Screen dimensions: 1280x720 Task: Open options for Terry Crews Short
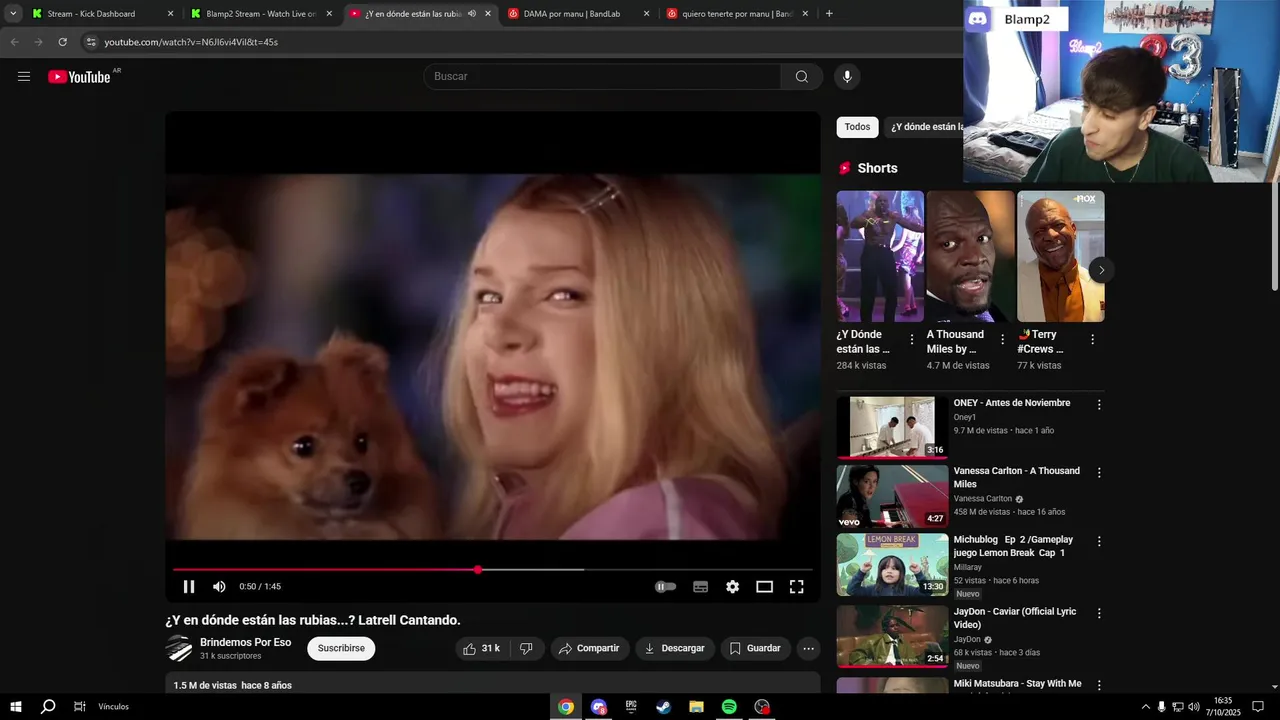point(1092,340)
